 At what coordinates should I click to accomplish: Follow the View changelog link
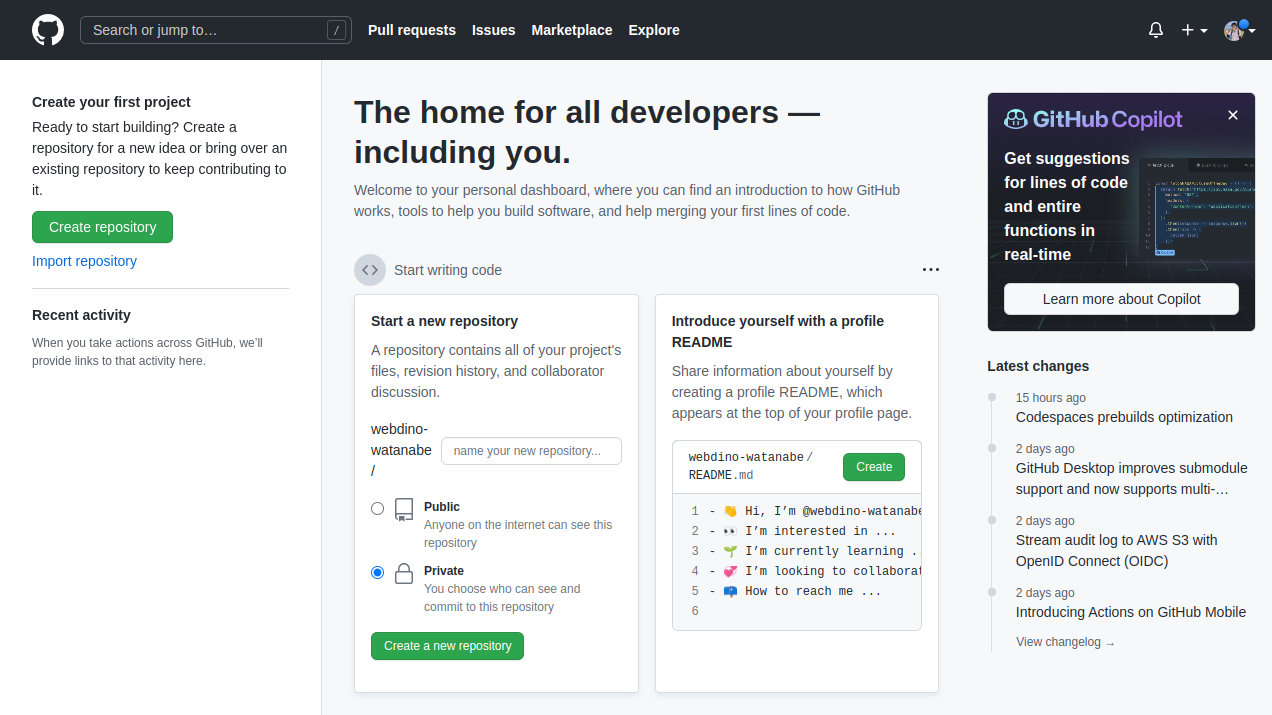pos(1065,642)
